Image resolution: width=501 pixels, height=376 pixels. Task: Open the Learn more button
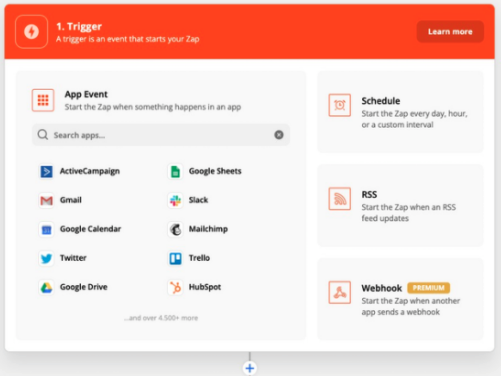450,32
